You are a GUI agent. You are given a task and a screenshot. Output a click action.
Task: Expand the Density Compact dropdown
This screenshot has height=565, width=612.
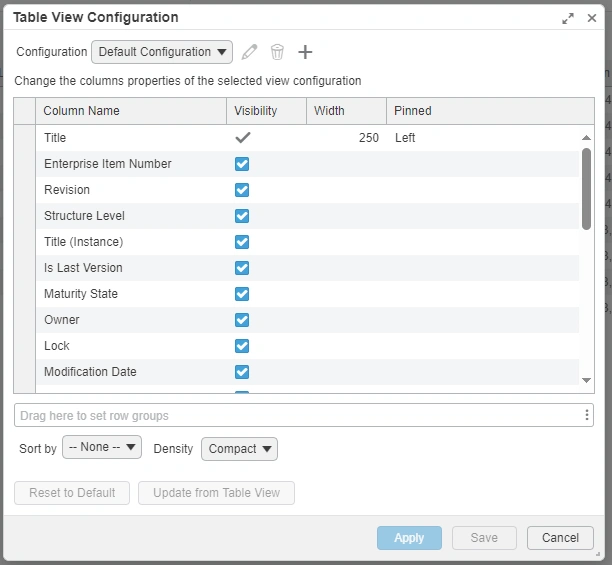(x=239, y=449)
